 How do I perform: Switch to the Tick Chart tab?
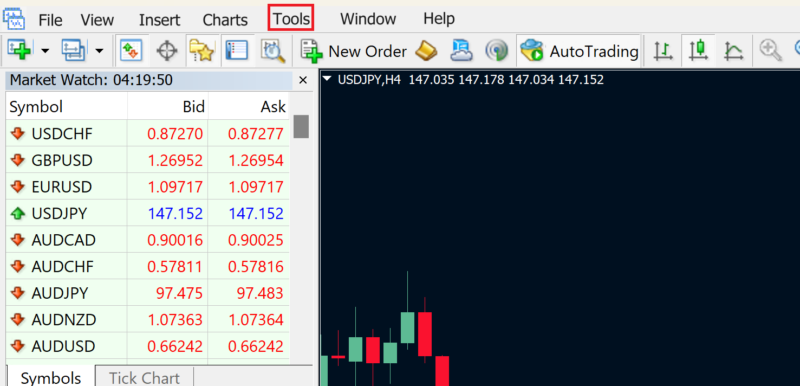click(144, 378)
